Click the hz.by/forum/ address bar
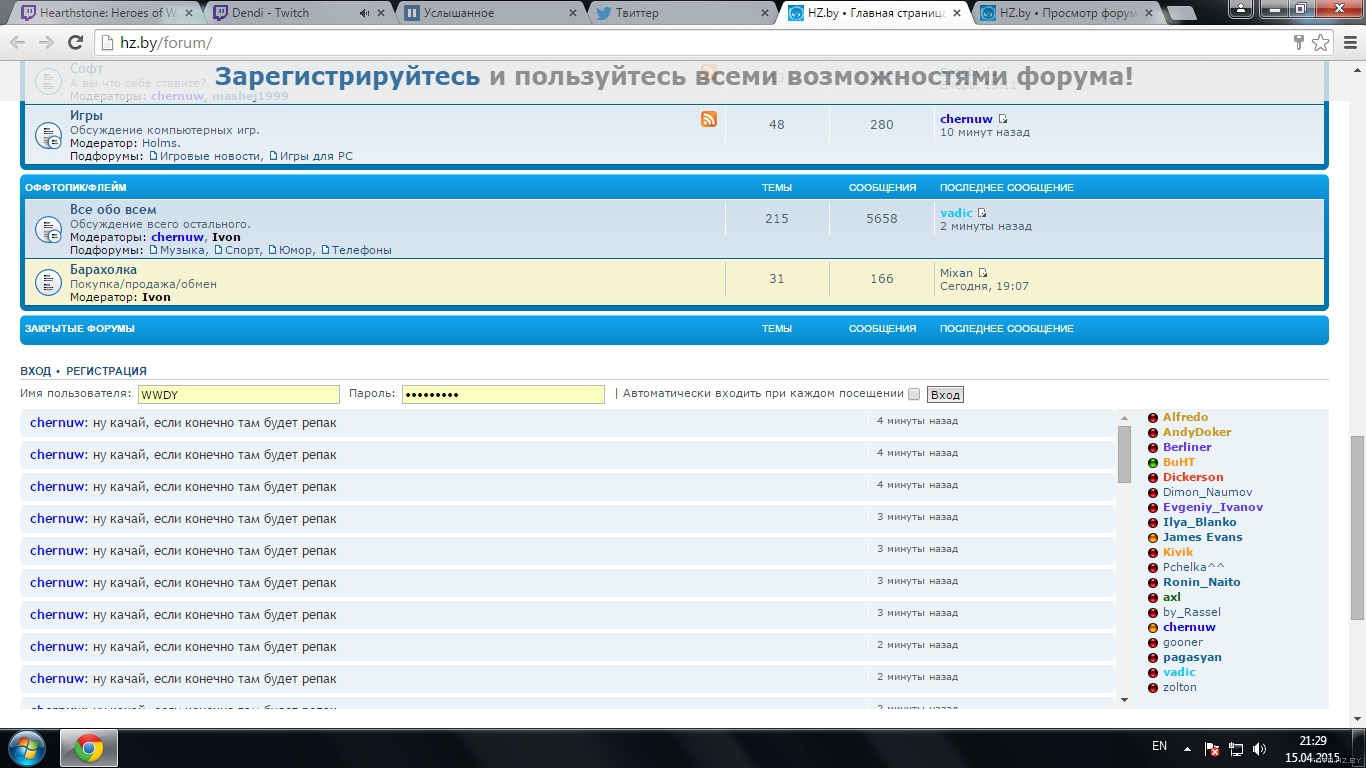Image resolution: width=1366 pixels, height=768 pixels. click(690, 43)
